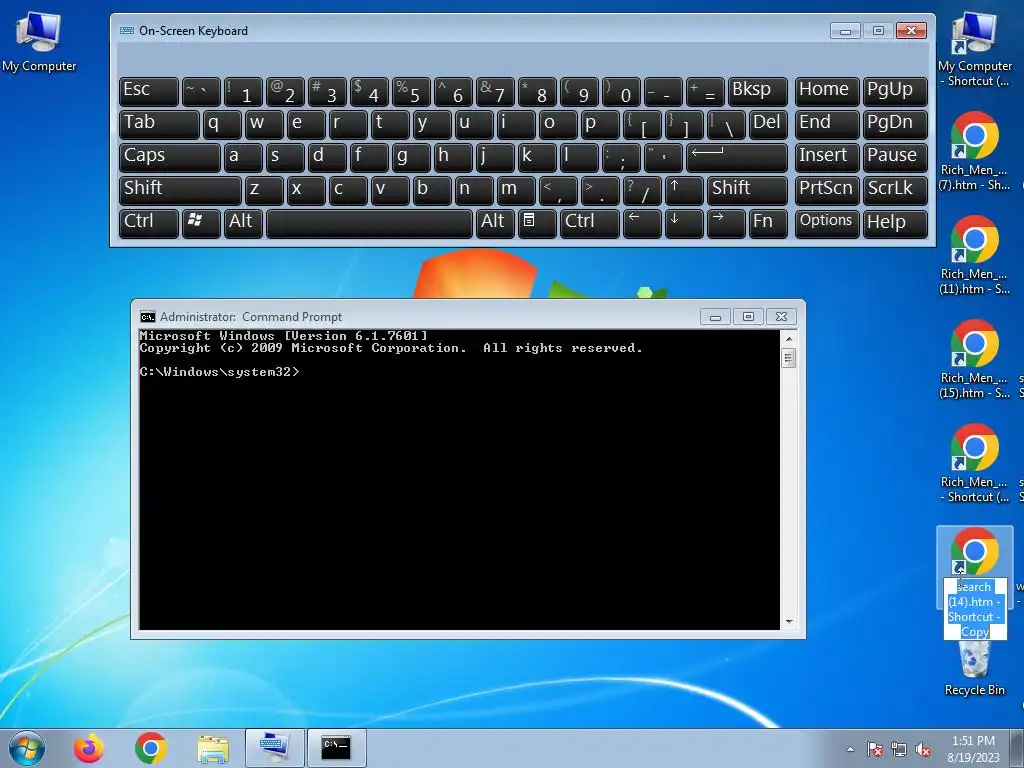Screen dimensions: 1024x768
Task: Click the Command Prompt scrollbar thumb
Action: click(x=789, y=358)
